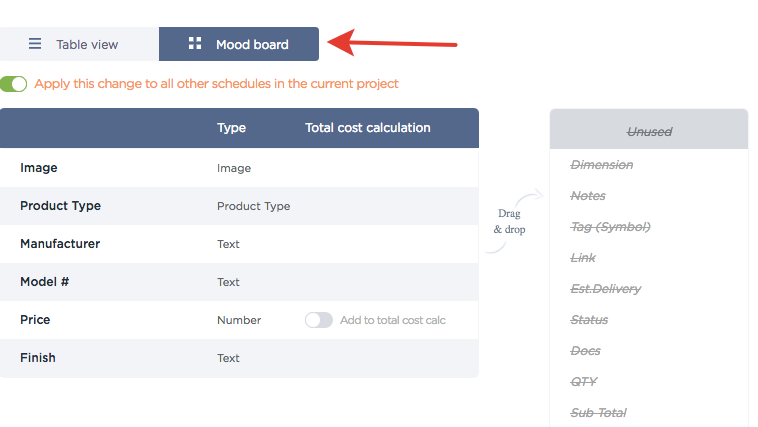The image size is (758, 427).
Task: Select the unused Status field
Action: pos(589,320)
